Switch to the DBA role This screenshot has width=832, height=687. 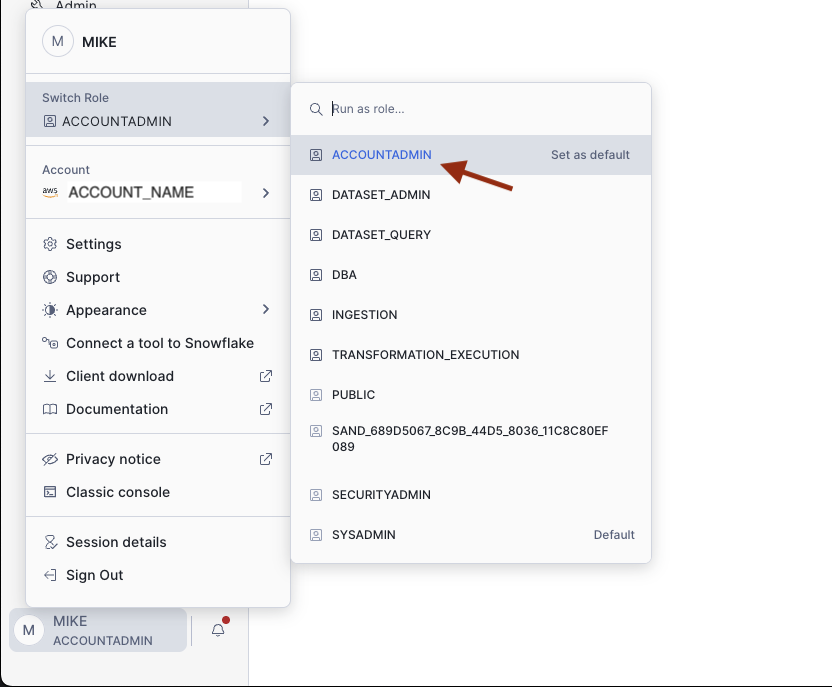(x=471, y=275)
